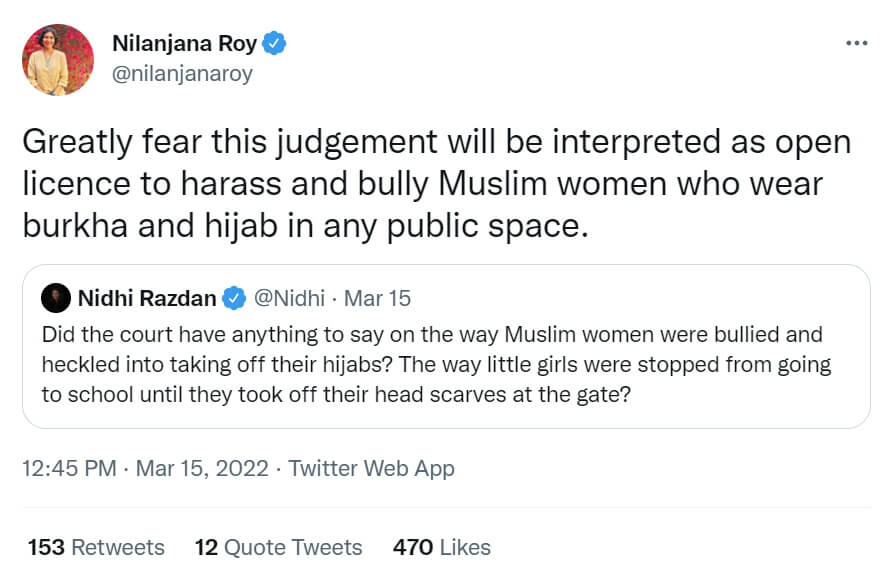View the 153 Retweets list

coord(96,547)
